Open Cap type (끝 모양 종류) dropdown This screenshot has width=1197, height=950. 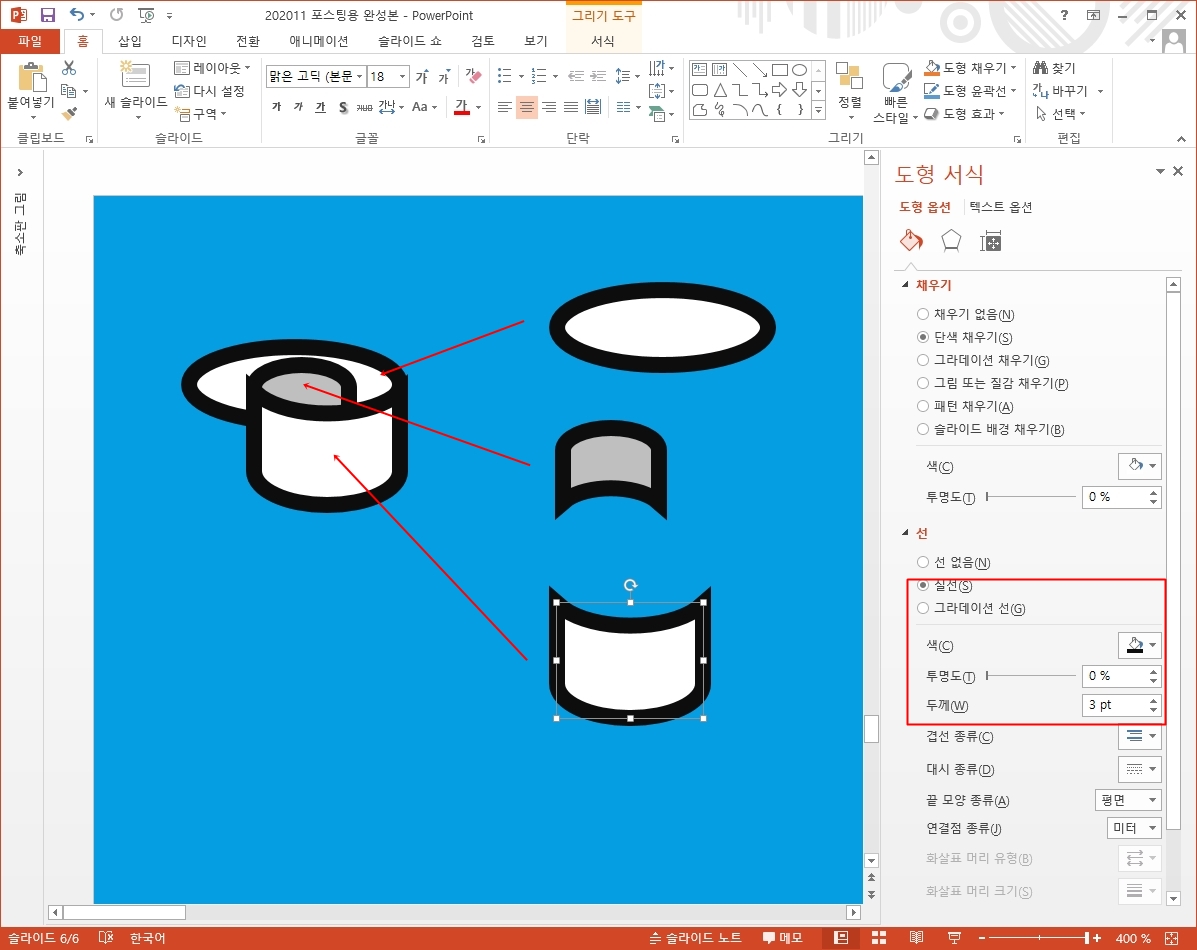[x=1128, y=800]
